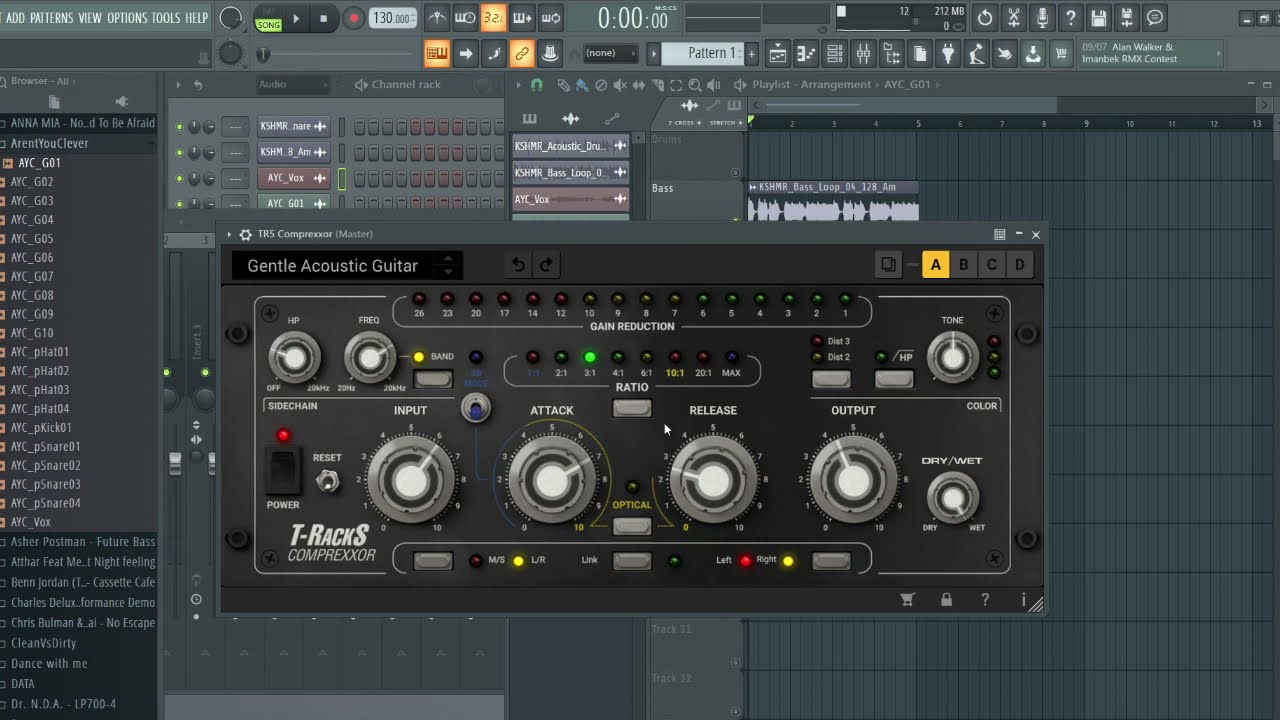
Task: Open the VIEW menu
Action: coord(90,18)
